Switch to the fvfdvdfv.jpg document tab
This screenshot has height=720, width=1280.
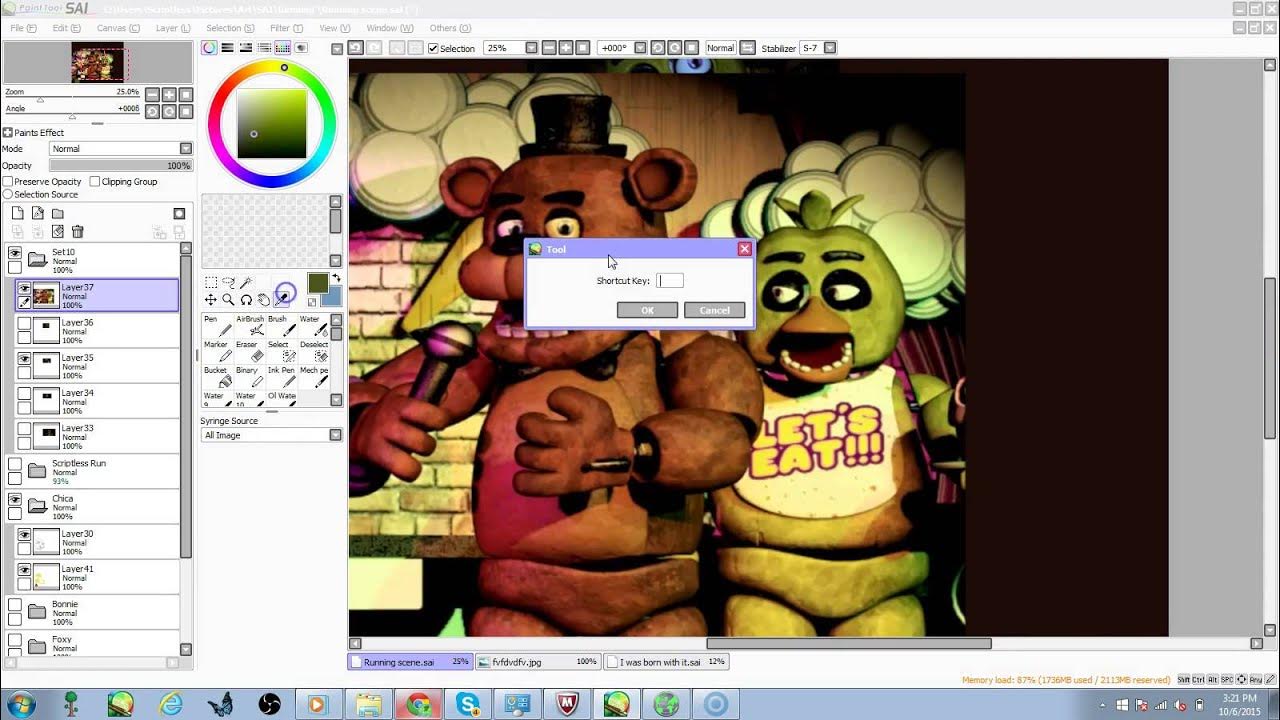pyautogui.click(x=536, y=662)
